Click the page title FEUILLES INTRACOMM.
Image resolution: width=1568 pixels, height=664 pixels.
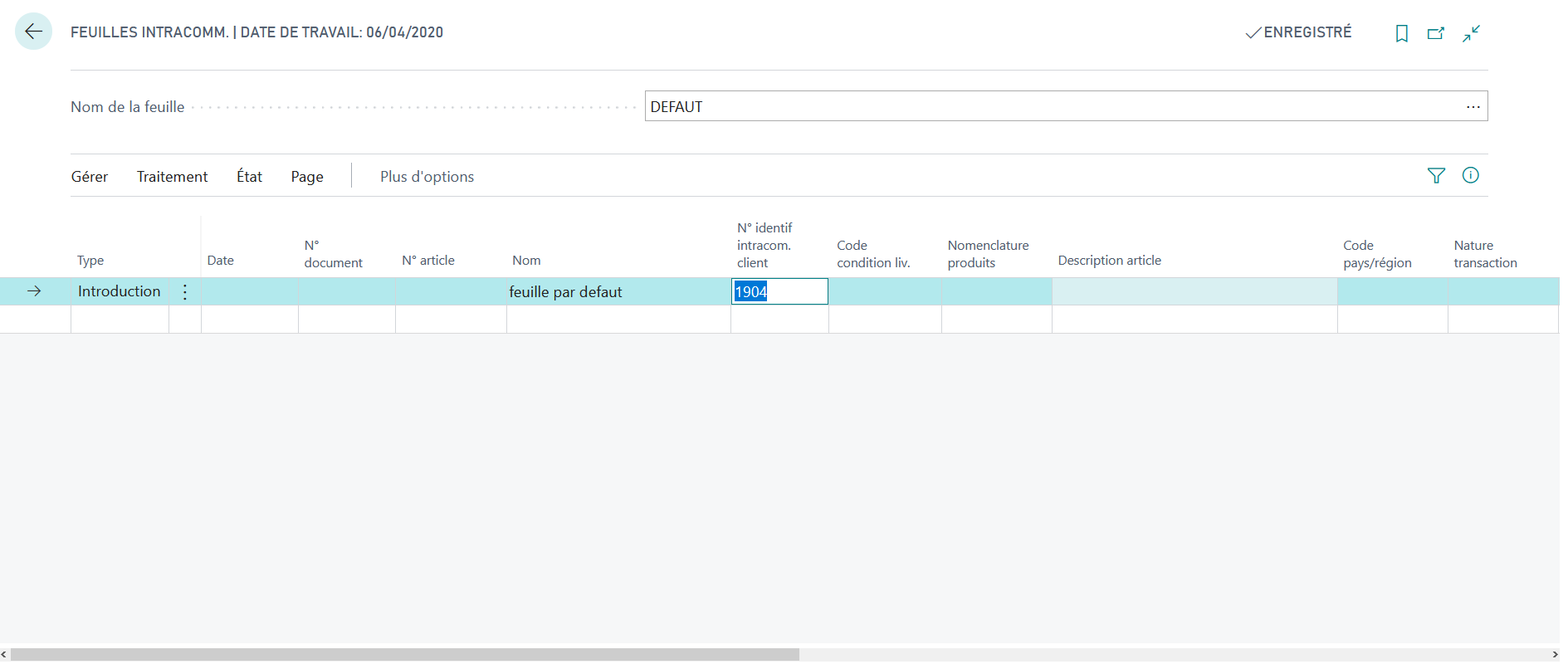coord(149,32)
